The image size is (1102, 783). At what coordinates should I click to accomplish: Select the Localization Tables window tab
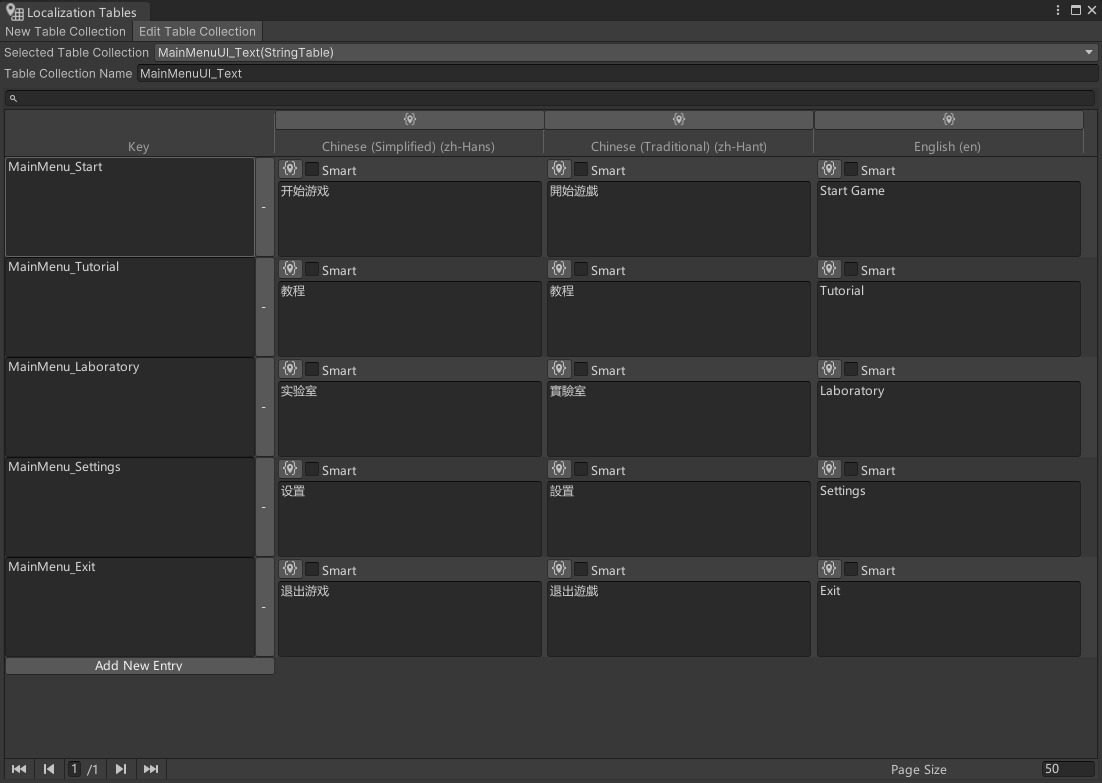73,12
